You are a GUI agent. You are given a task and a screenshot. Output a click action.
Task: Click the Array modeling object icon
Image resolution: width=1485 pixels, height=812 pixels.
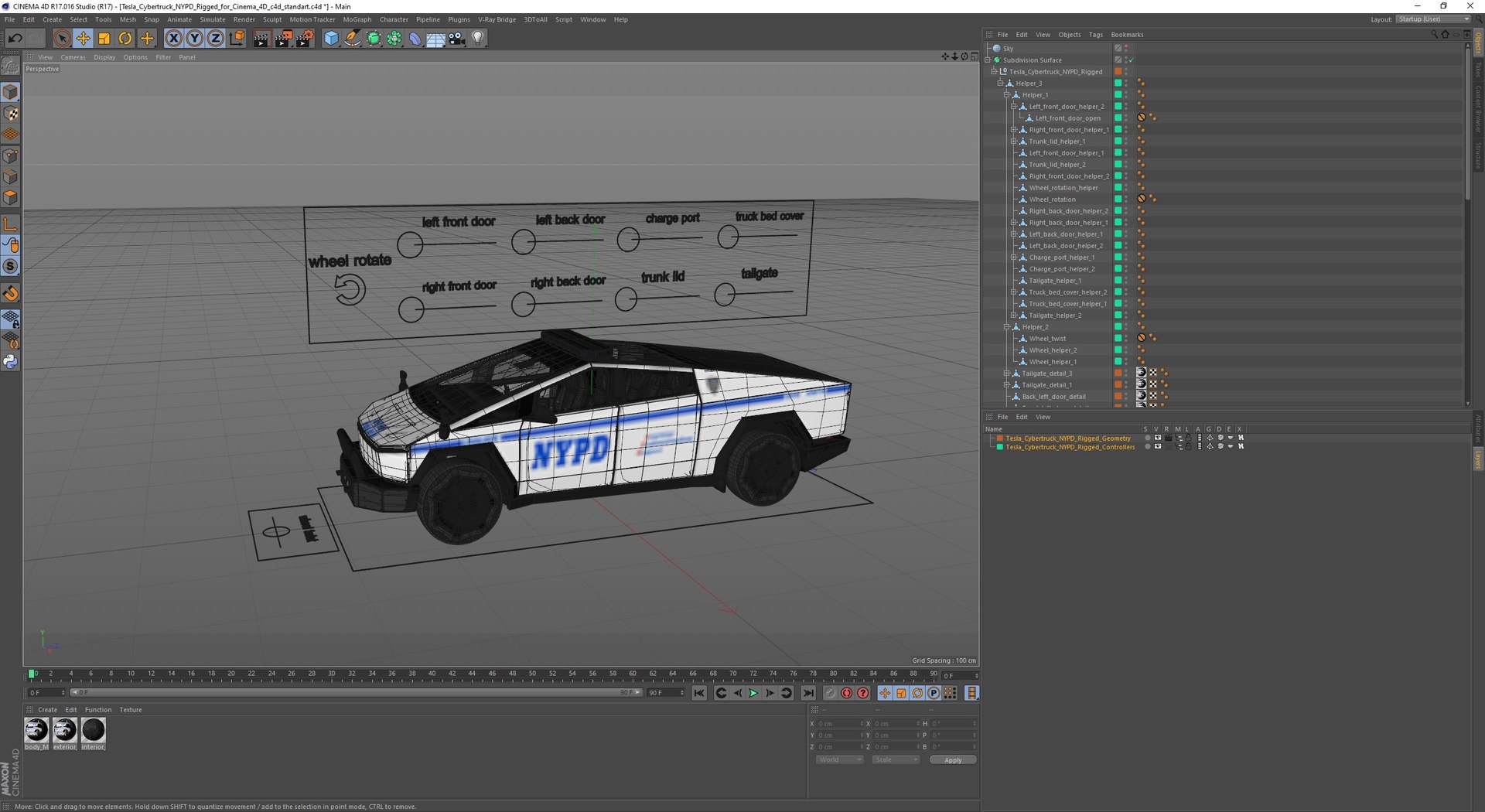[394, 38]
